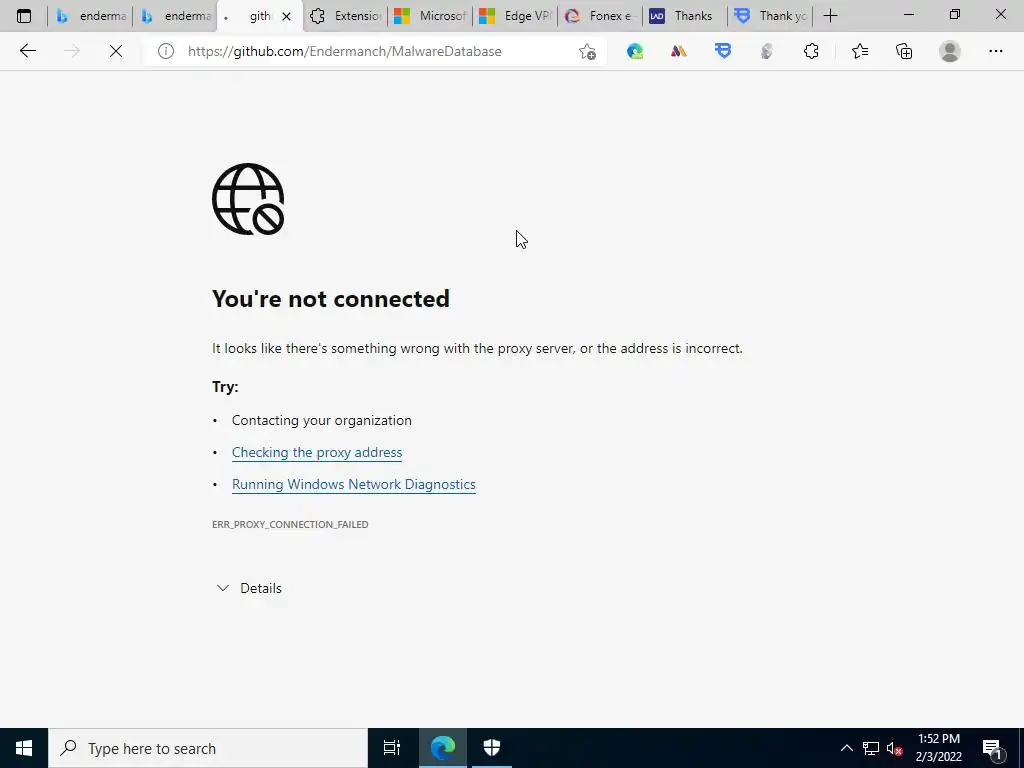Expand the Details section
Screen dimensions: 1024x768
[249, 588]
